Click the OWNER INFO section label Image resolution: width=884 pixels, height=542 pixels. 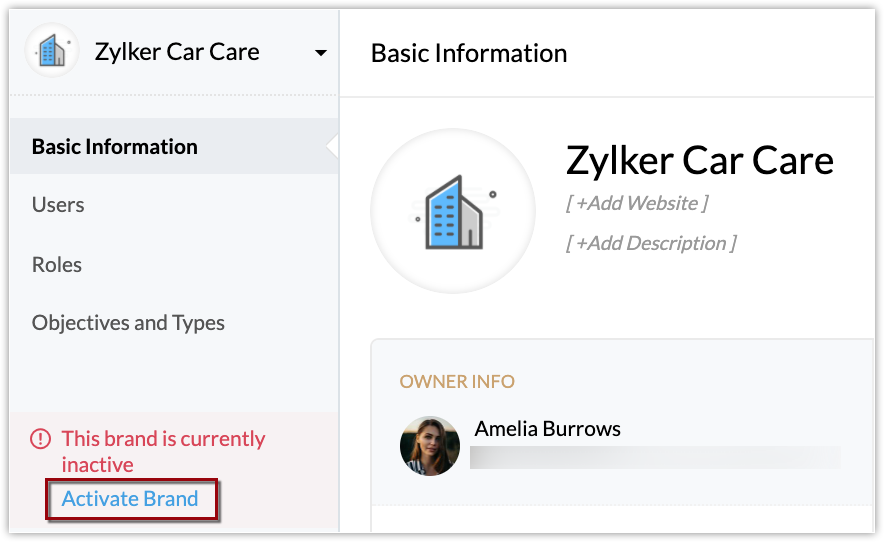click(x=457, y=382)
